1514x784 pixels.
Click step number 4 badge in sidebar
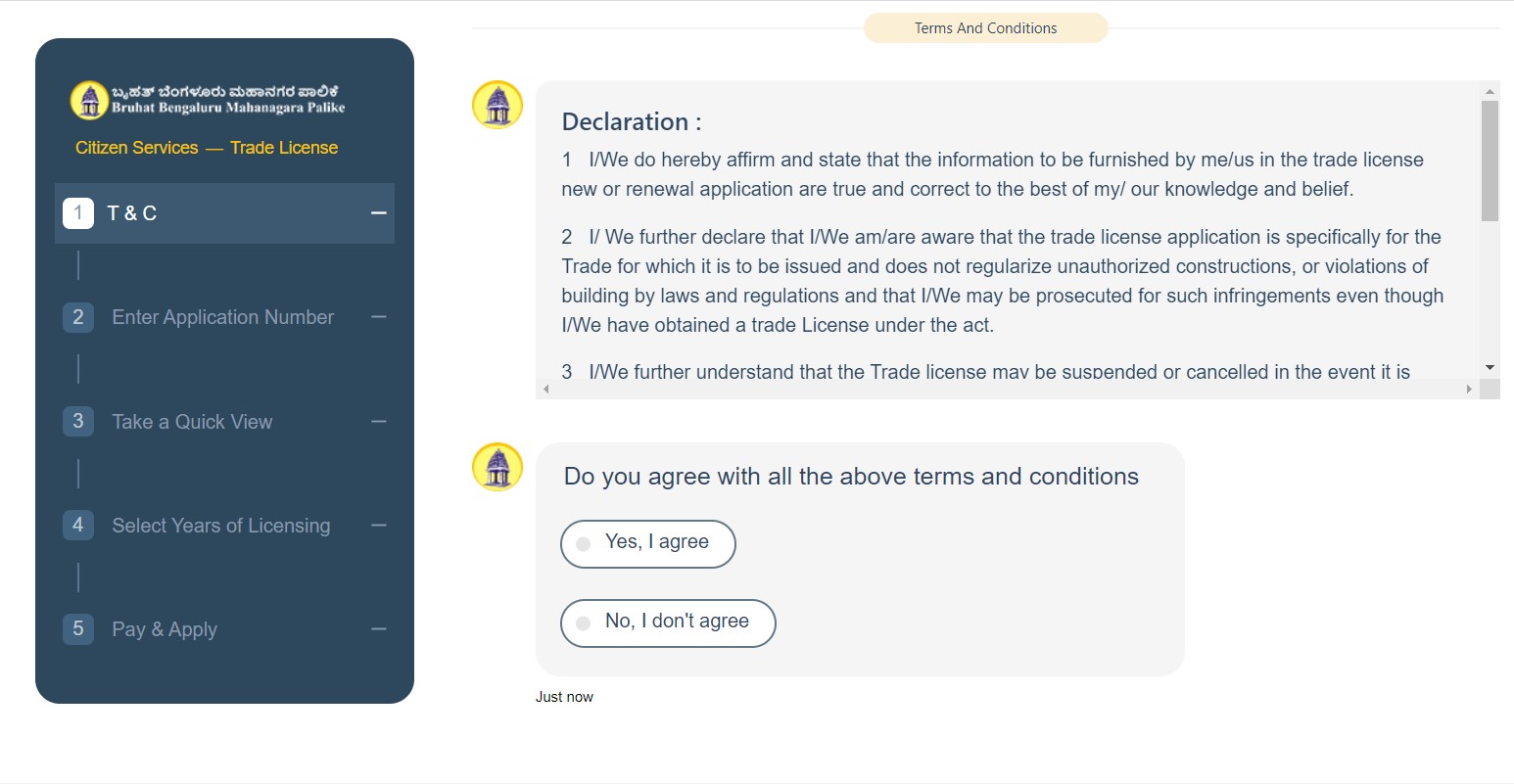[x=78, y=526]
